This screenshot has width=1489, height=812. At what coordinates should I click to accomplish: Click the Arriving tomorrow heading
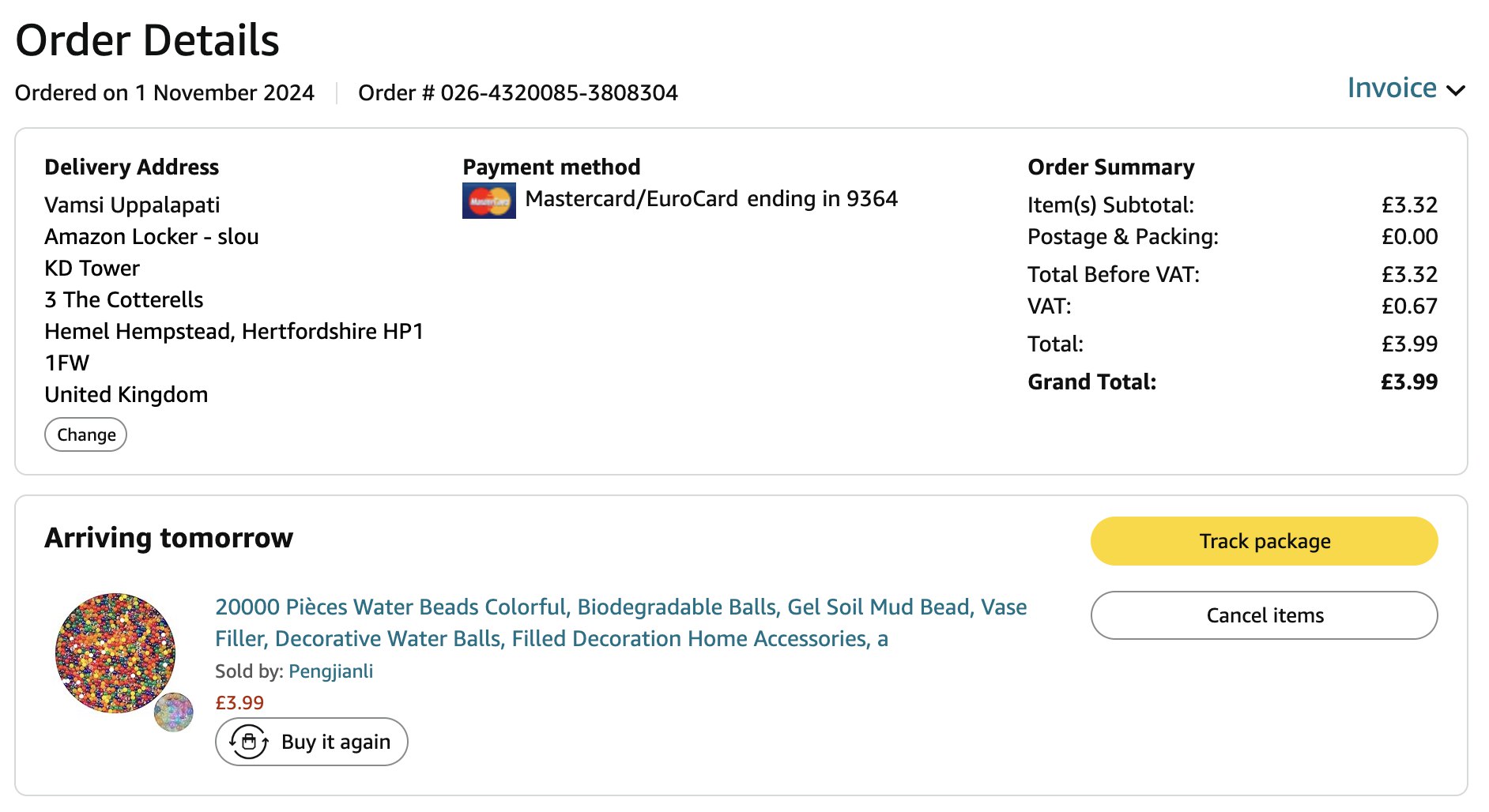point(168,538)
